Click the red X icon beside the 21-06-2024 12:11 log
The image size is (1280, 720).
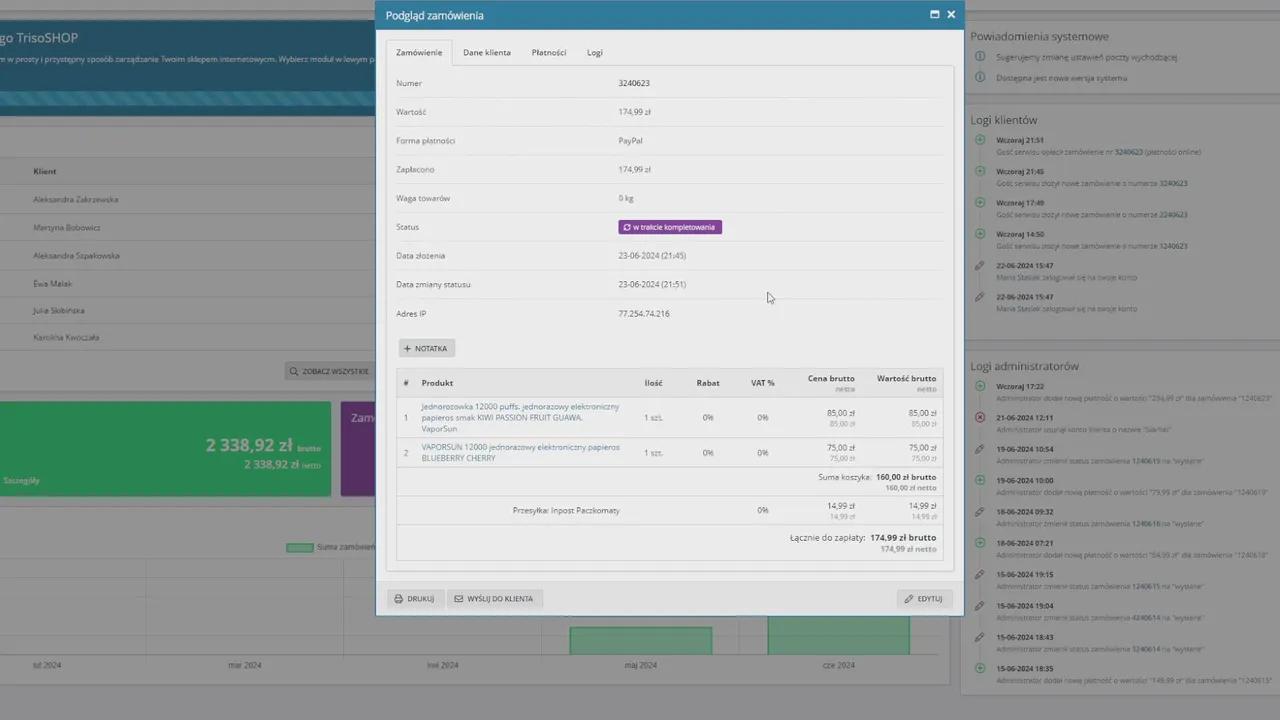point(980,417)
